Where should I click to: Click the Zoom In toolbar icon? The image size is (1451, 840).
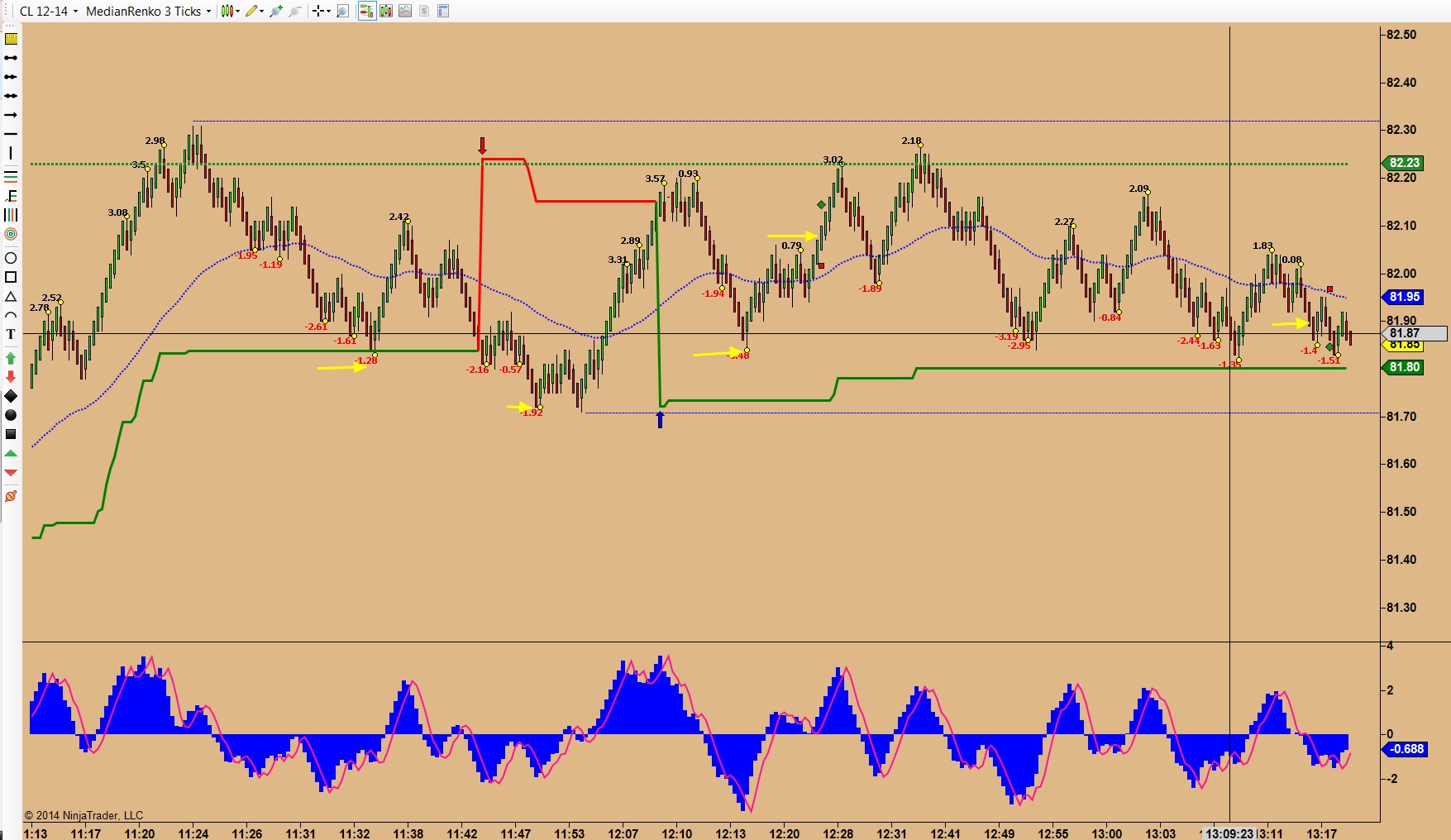pos(275,11)
